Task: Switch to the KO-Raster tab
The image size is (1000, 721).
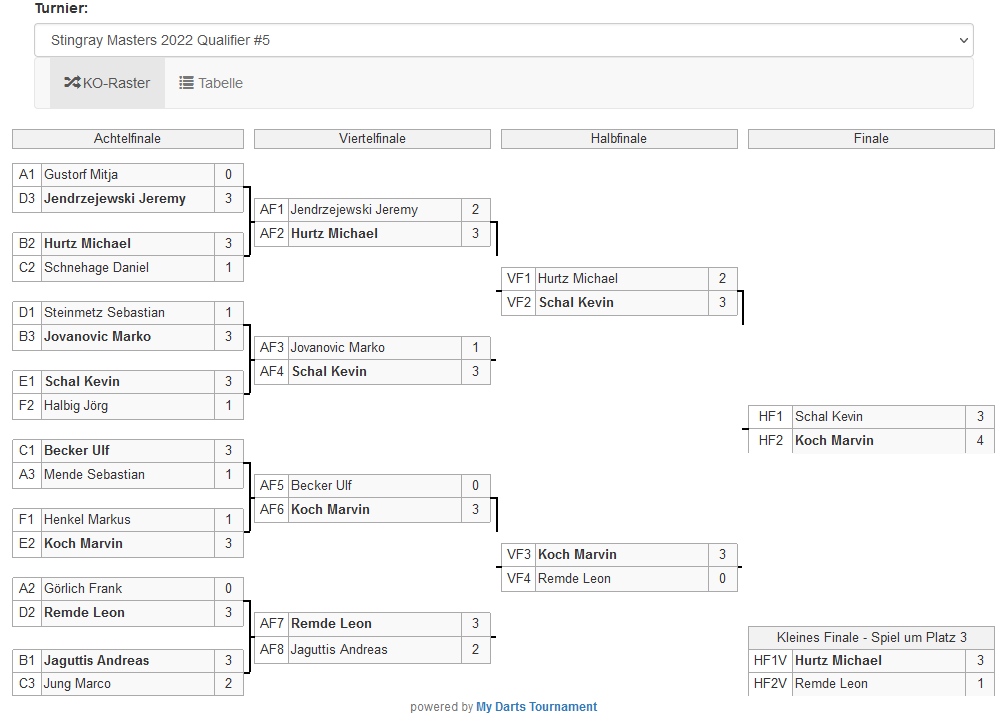Action: pyautogui.click(x=107, y=83)
